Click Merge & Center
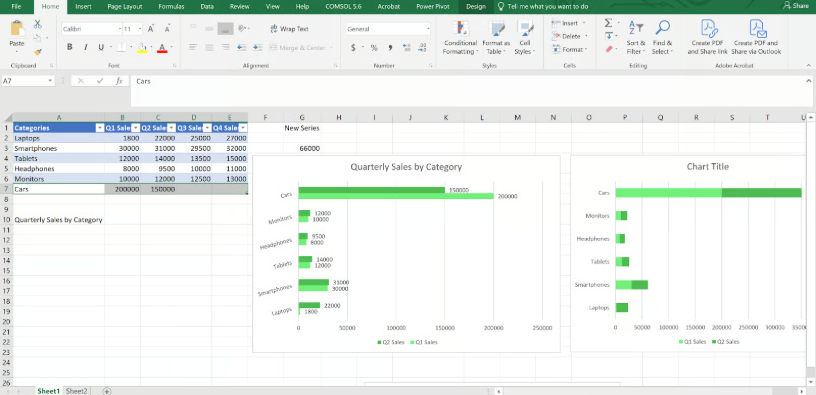Image resolution: width=816 pixels, height=395 pixels. [298, 48]
